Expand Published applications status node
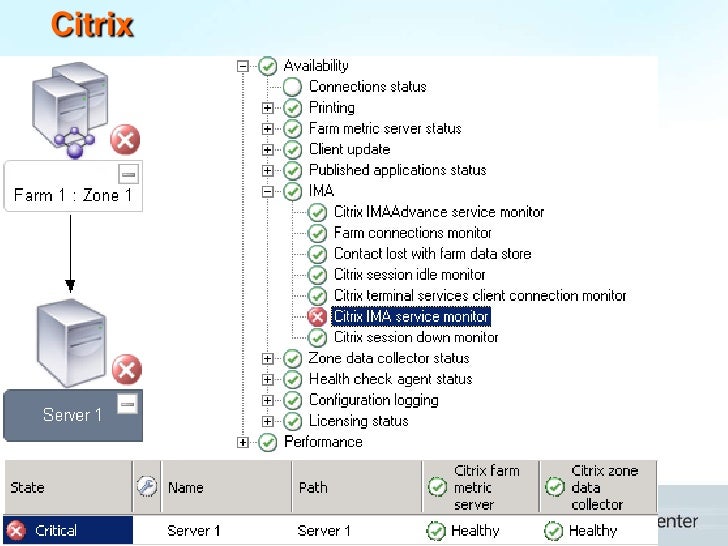 coord(267,170)
